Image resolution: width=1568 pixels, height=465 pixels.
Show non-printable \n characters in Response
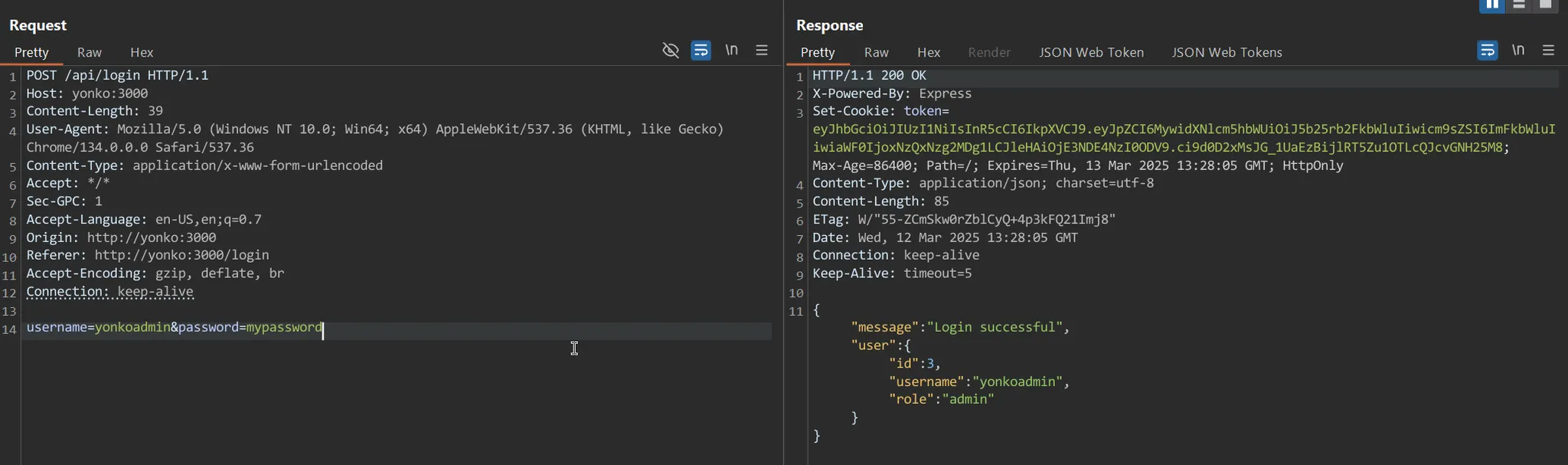[x=1518, y=51]
